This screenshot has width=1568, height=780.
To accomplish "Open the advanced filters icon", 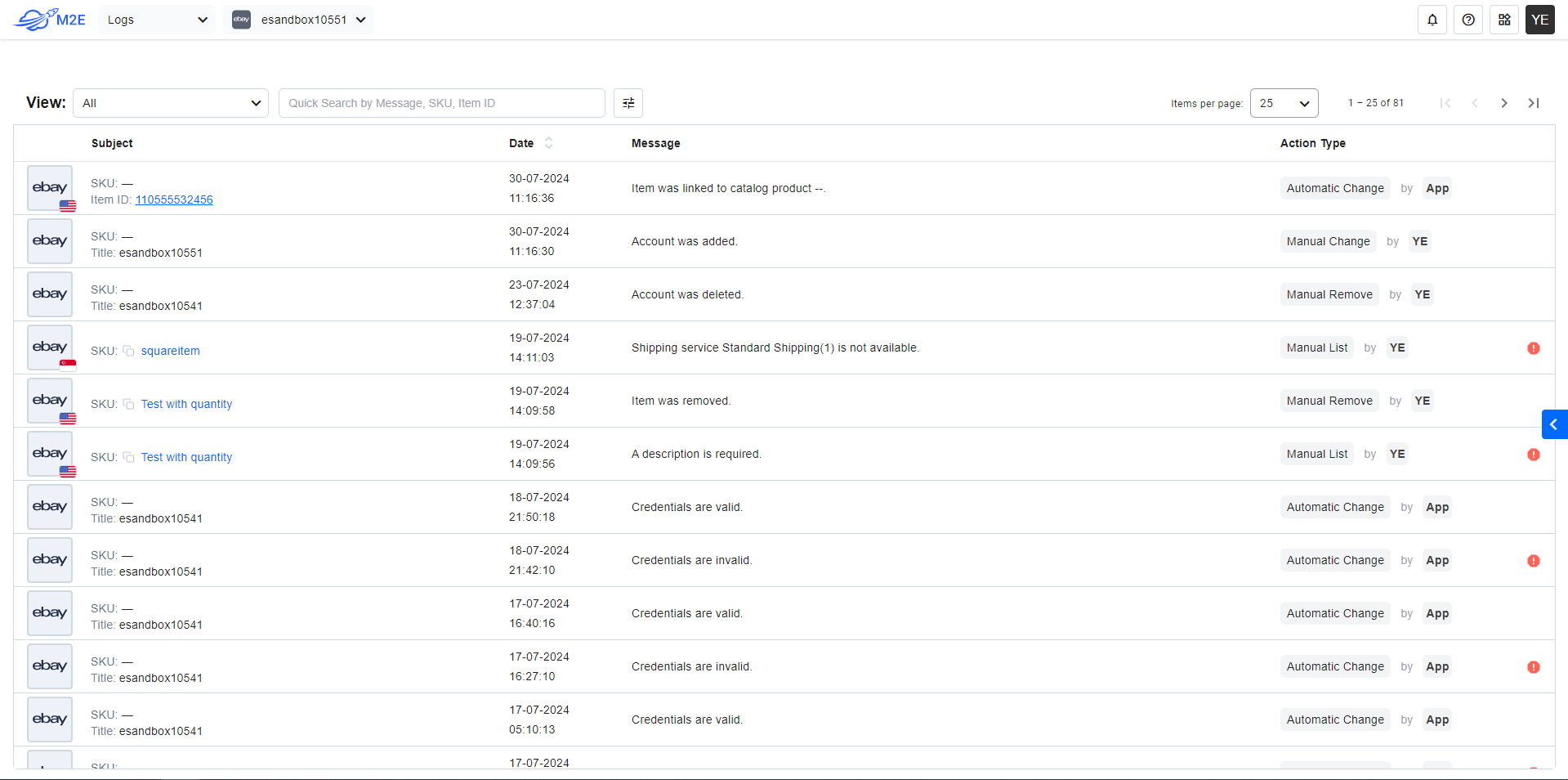I will point(628,103).
